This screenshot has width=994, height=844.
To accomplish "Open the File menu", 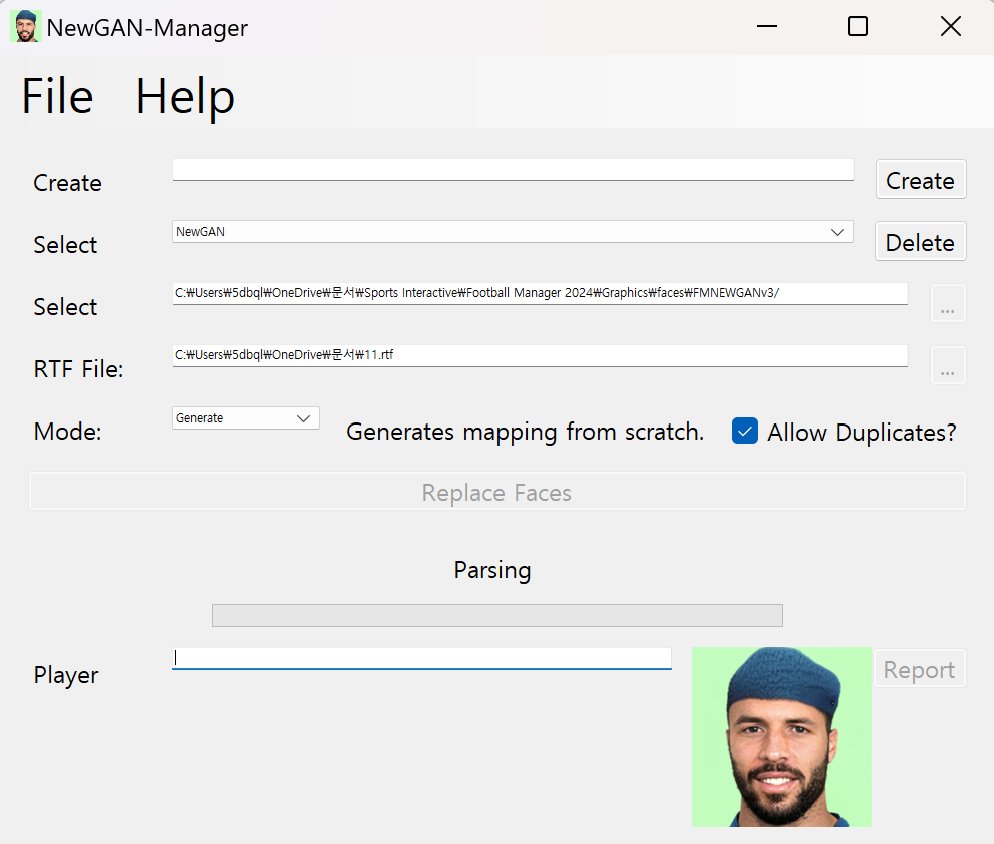I will (x=57, y=97).
